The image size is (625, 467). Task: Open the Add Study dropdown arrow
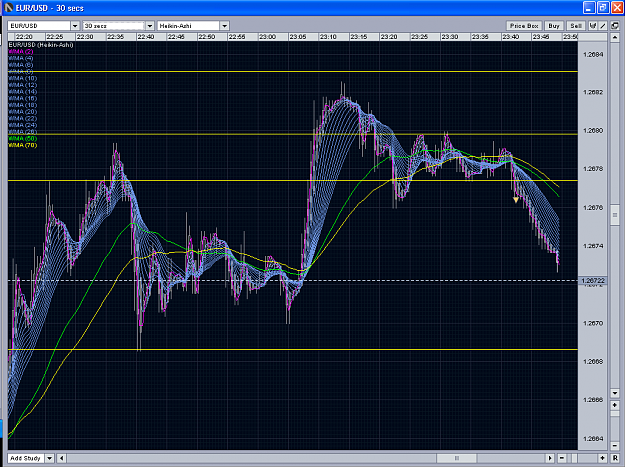[49, 458]
